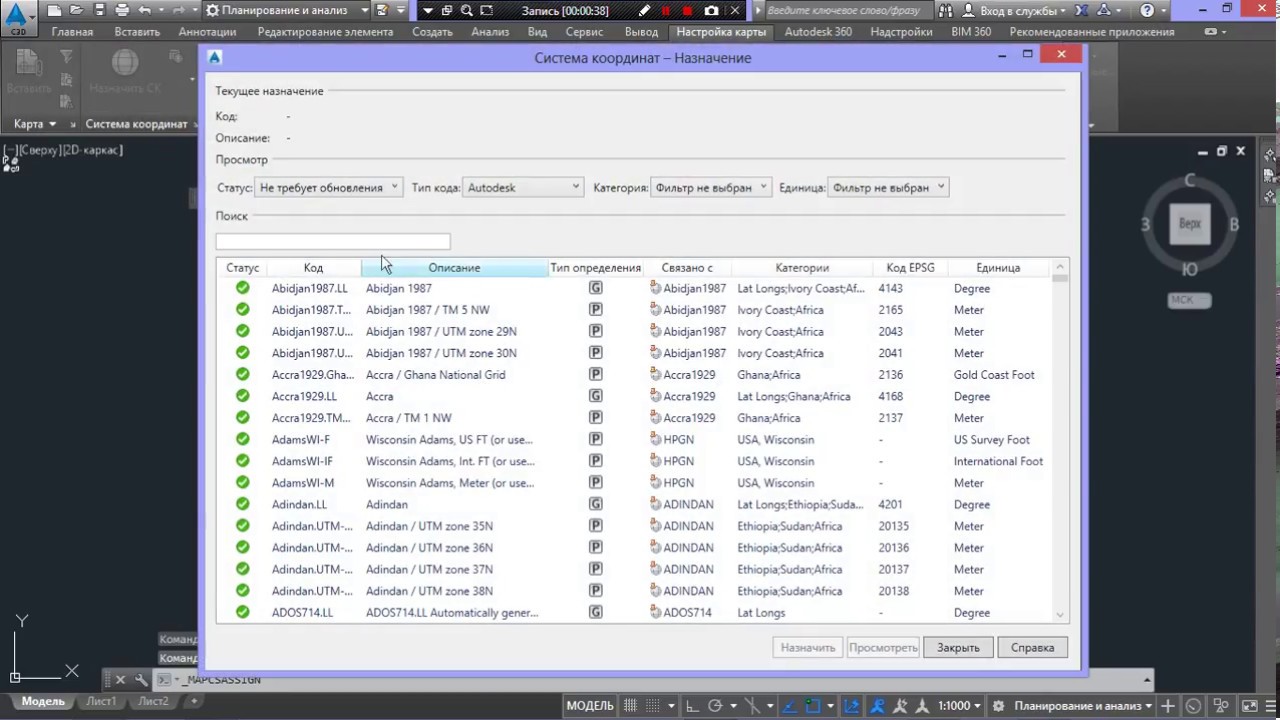The image size is (1280, 720).
Task: Click the Open file icon in quick access toolbar
Action: click(x=76, y=11)
